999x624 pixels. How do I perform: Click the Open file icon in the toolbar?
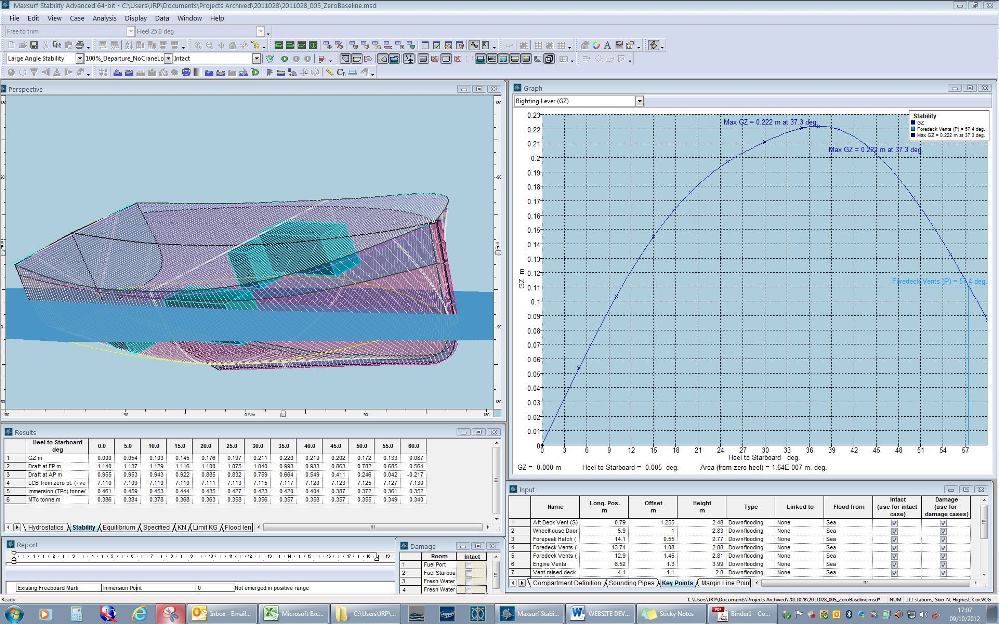click(x=20, y=45)
